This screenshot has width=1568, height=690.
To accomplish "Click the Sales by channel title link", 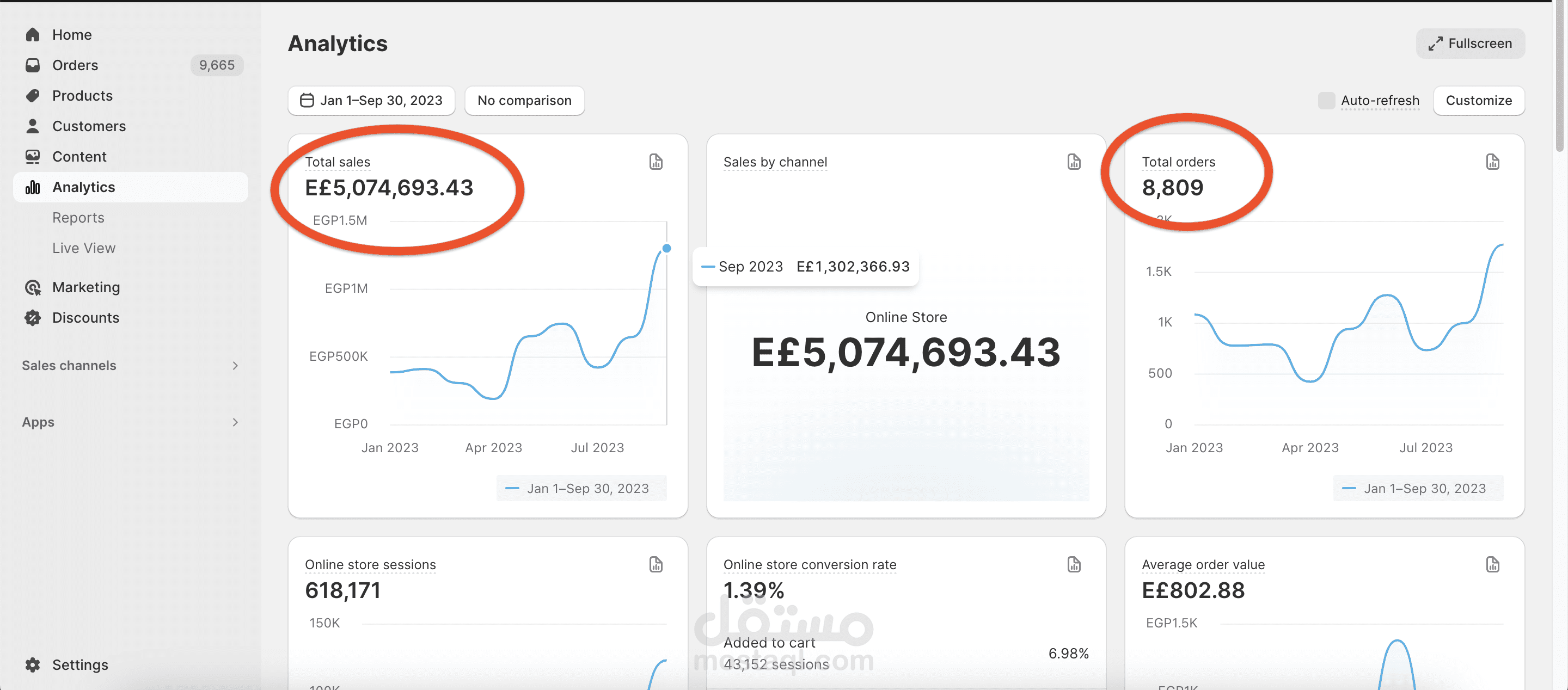I will [x=775, y=162].
